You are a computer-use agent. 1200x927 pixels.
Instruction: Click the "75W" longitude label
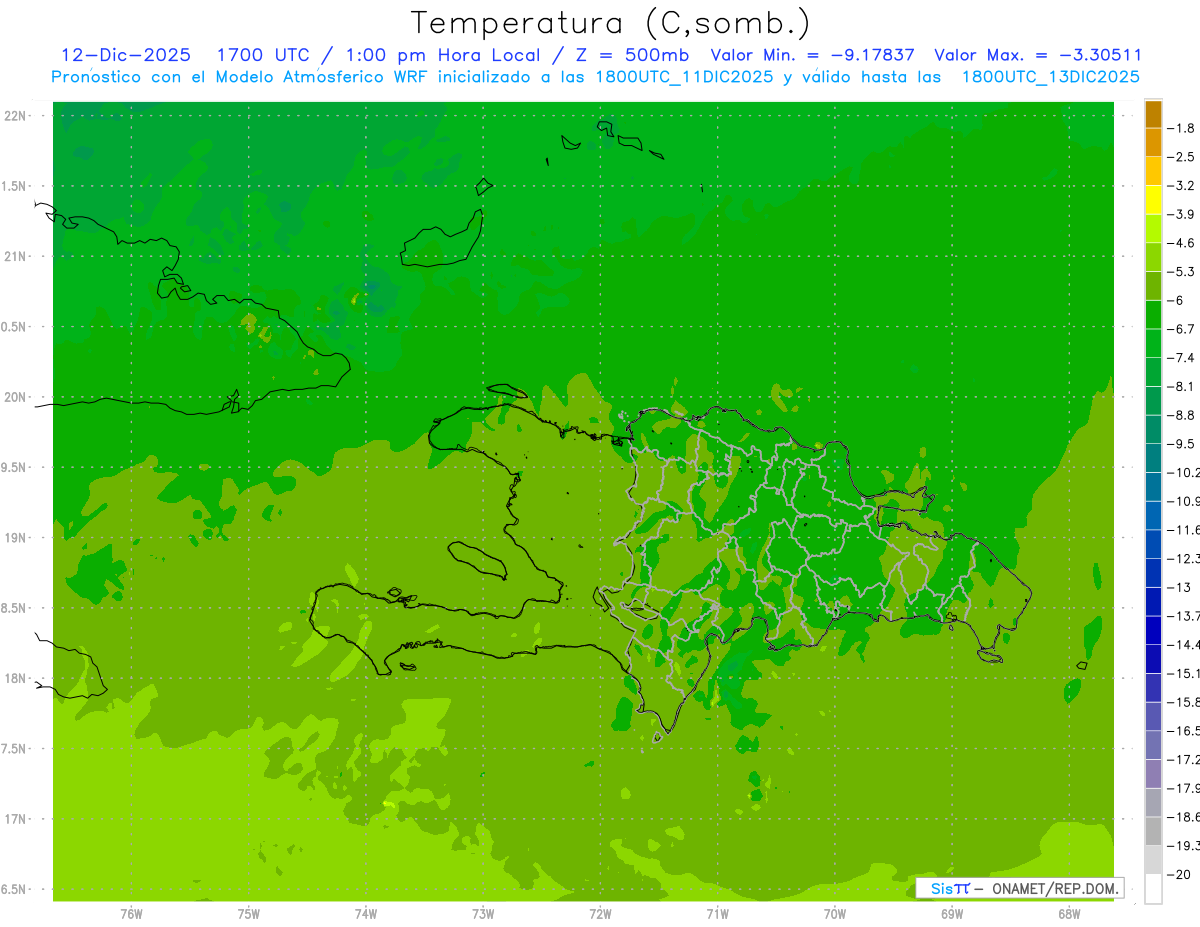tap(249, 913)
